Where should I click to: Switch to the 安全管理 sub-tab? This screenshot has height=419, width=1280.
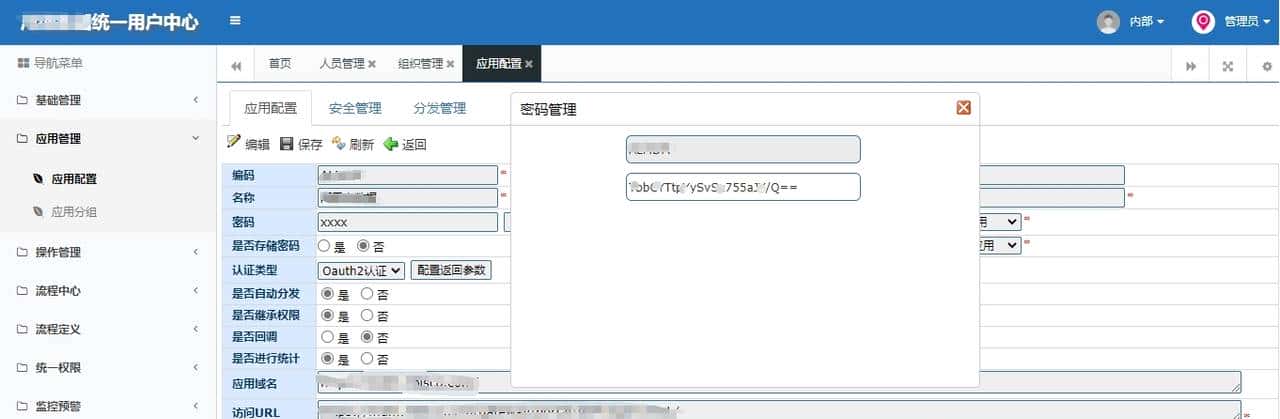[355, 108]
